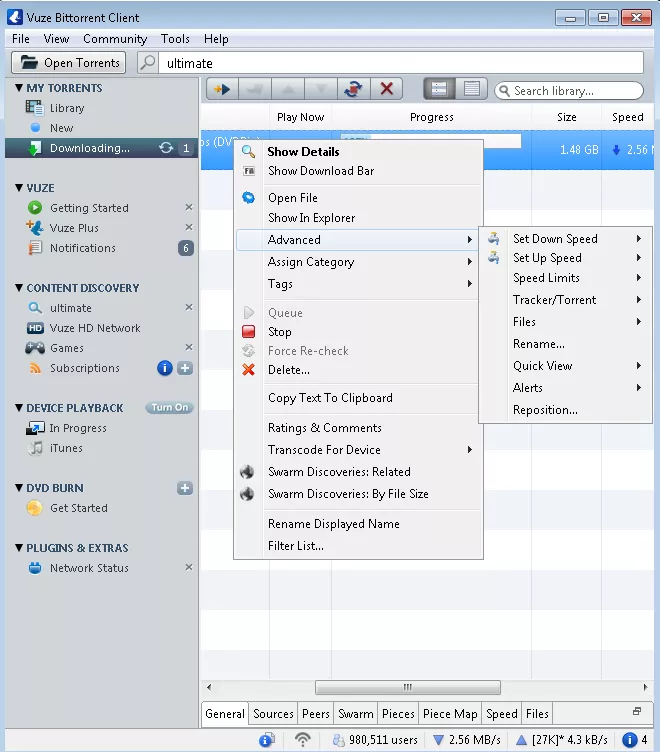Image resolution: width=660 pixels, height=752 pixels.
Task: Click the start/run torrent toolbar icon
Action: [x=222, y=89]
